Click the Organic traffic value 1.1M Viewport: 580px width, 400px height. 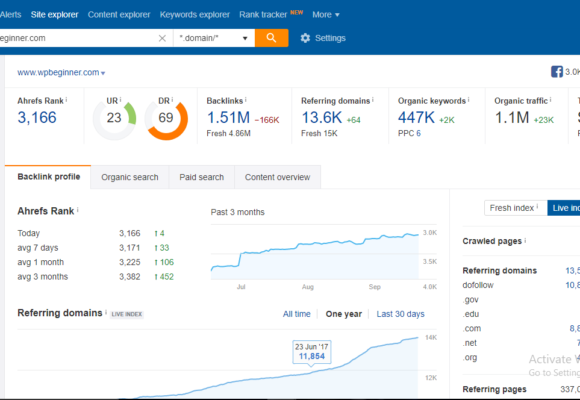pos(512,118)
